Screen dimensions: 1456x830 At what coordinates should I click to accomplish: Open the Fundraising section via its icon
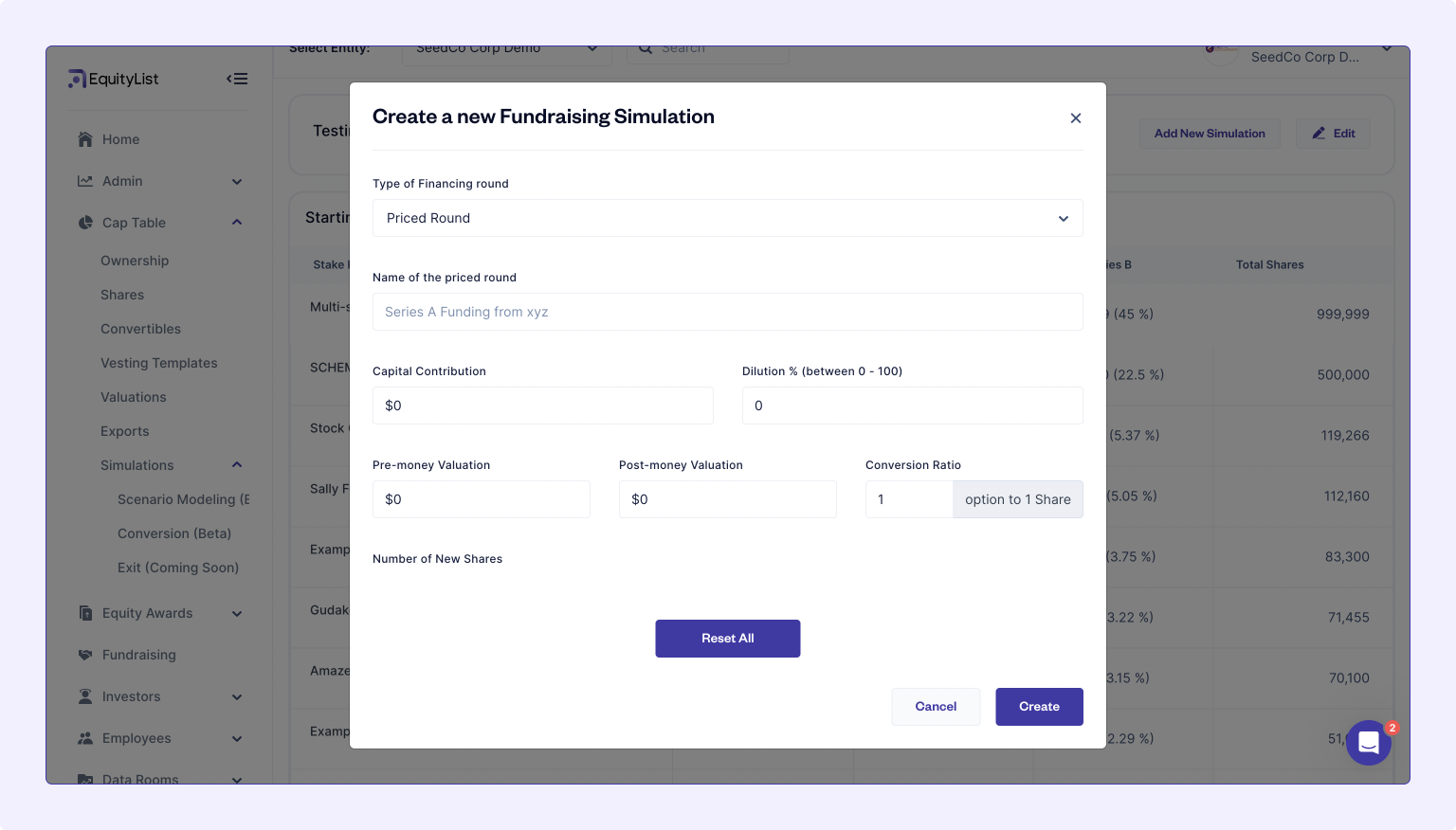(x=84, y=655)
